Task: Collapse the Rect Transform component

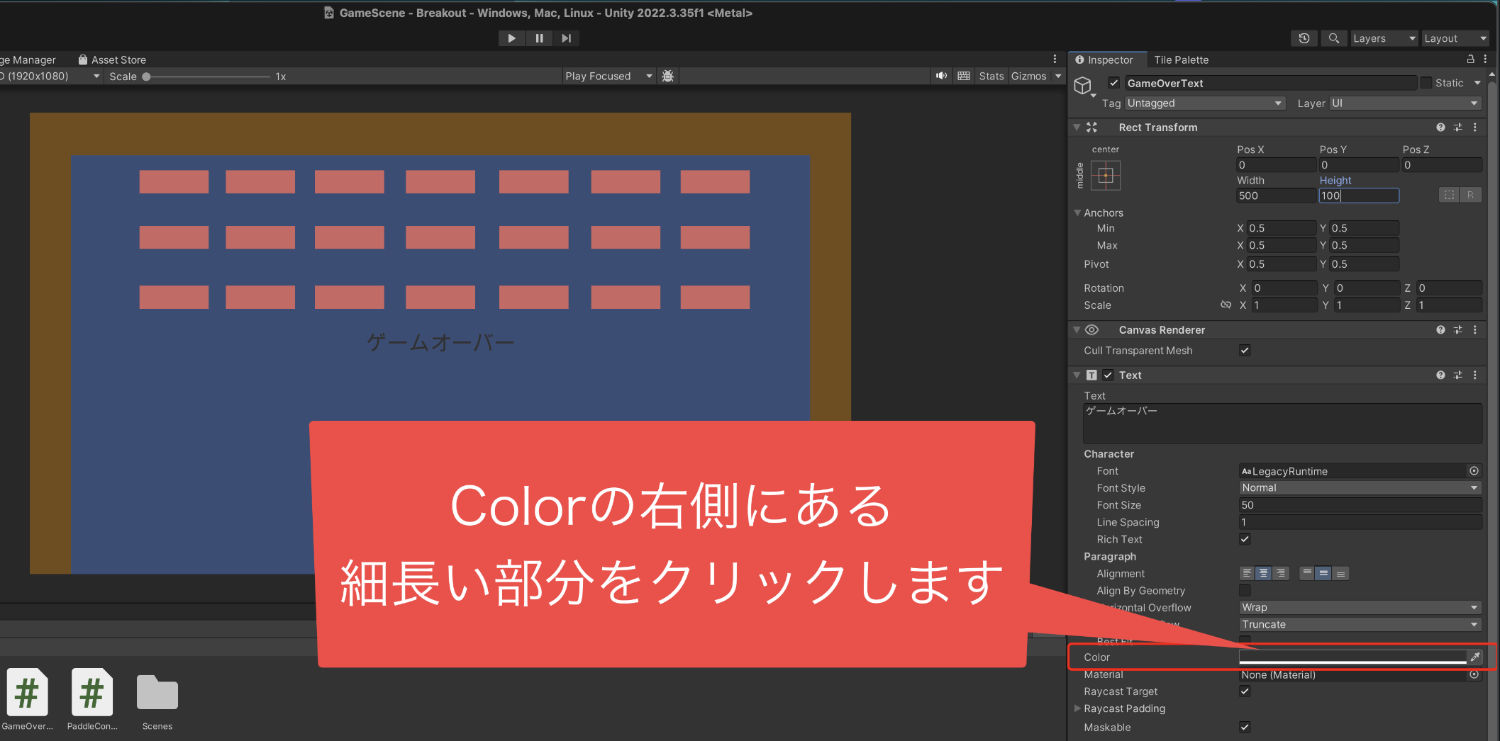Action: pos(1076,127)
